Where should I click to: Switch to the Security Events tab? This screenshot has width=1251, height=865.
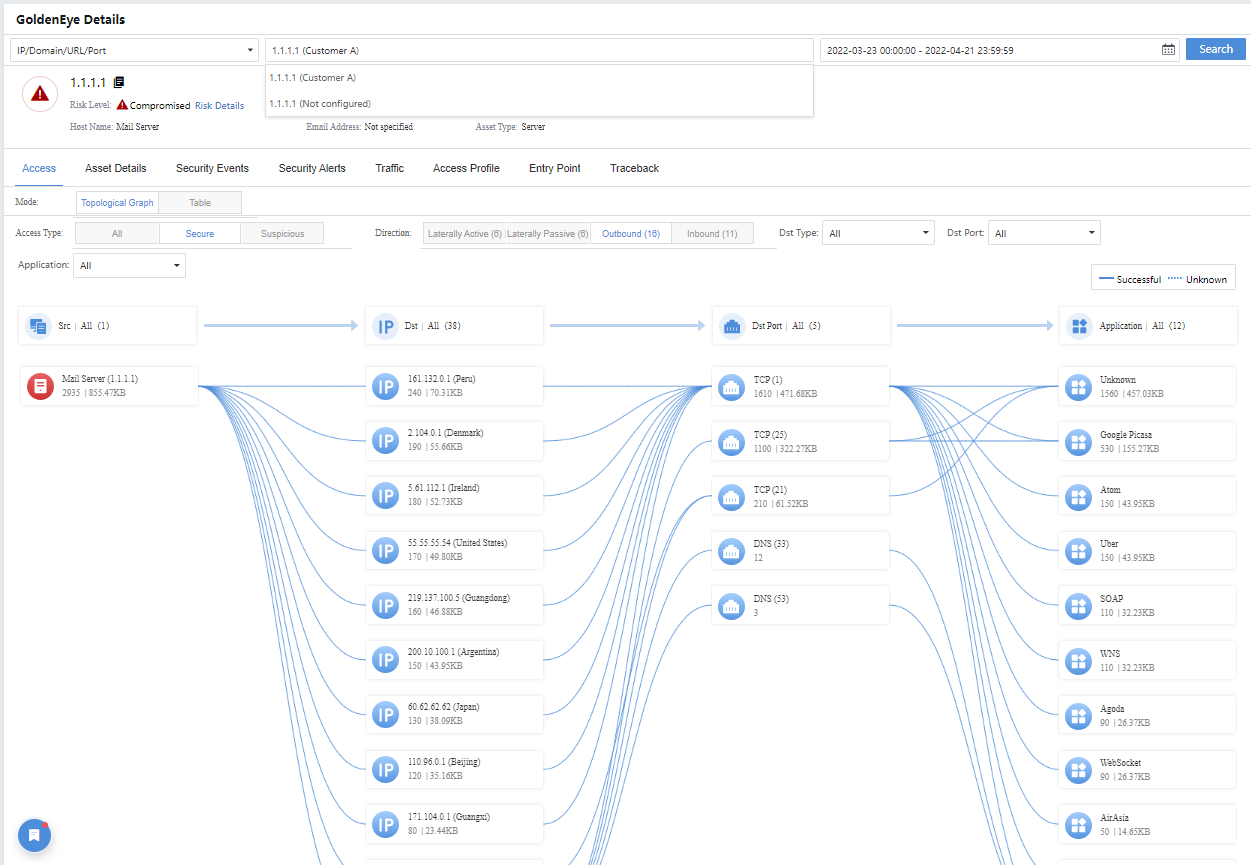click(212, 169)
